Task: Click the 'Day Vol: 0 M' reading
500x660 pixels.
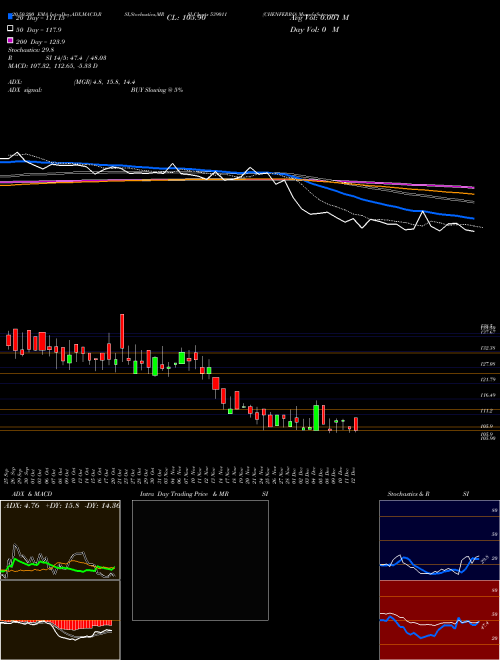Action: coord(314,29)
